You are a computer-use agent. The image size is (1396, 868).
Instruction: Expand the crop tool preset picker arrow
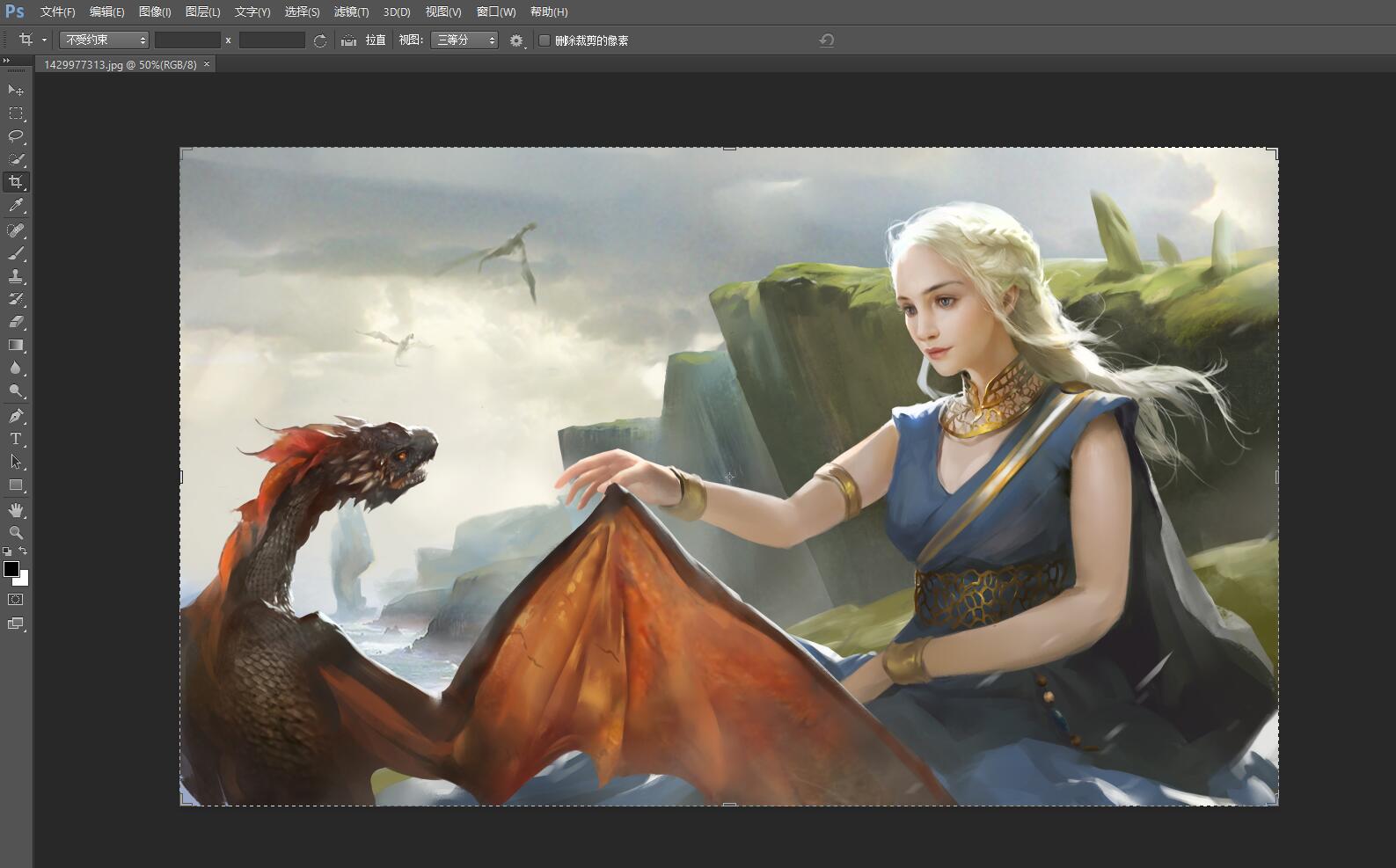point(44,40)
